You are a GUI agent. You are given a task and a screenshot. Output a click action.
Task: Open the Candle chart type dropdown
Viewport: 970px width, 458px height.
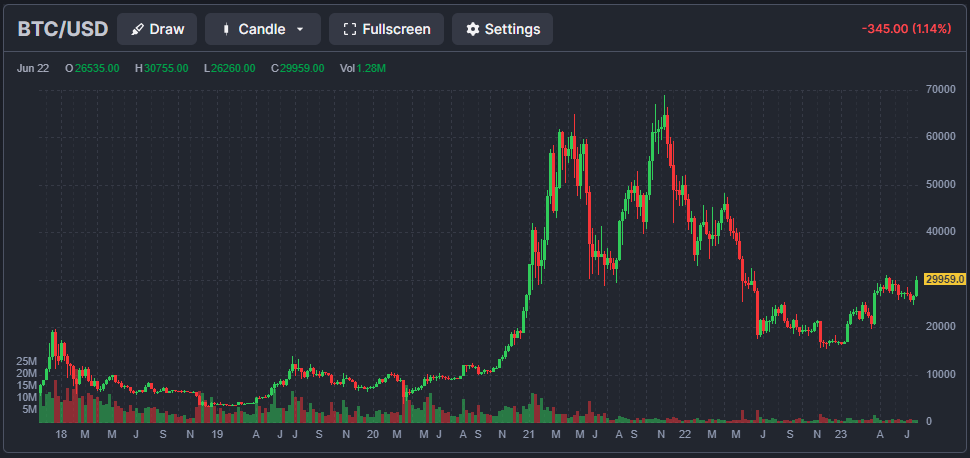[263, 29]
